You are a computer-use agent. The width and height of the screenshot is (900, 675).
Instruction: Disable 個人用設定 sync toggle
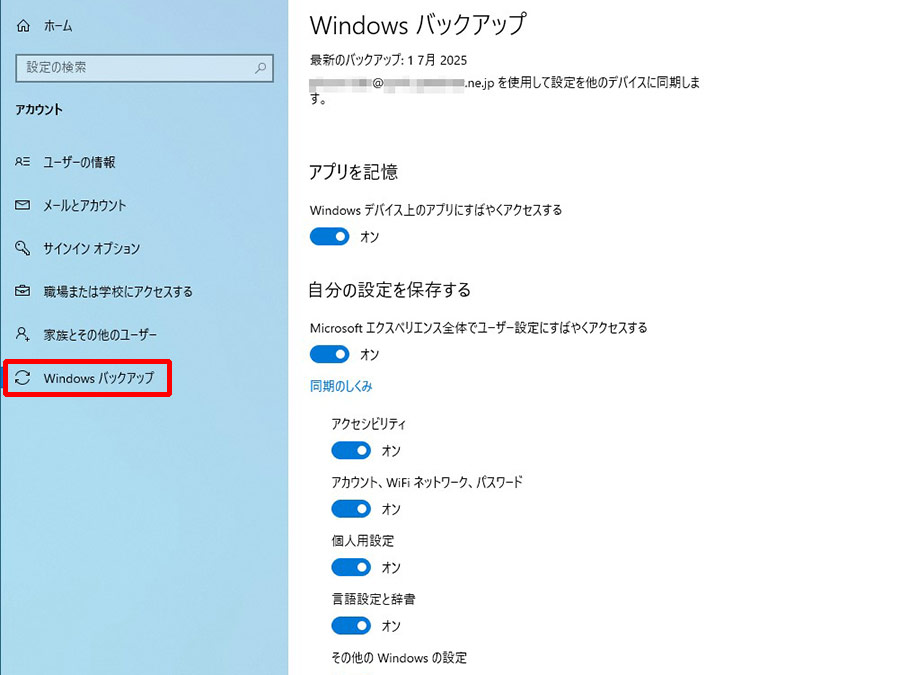(x=351, y=568)
